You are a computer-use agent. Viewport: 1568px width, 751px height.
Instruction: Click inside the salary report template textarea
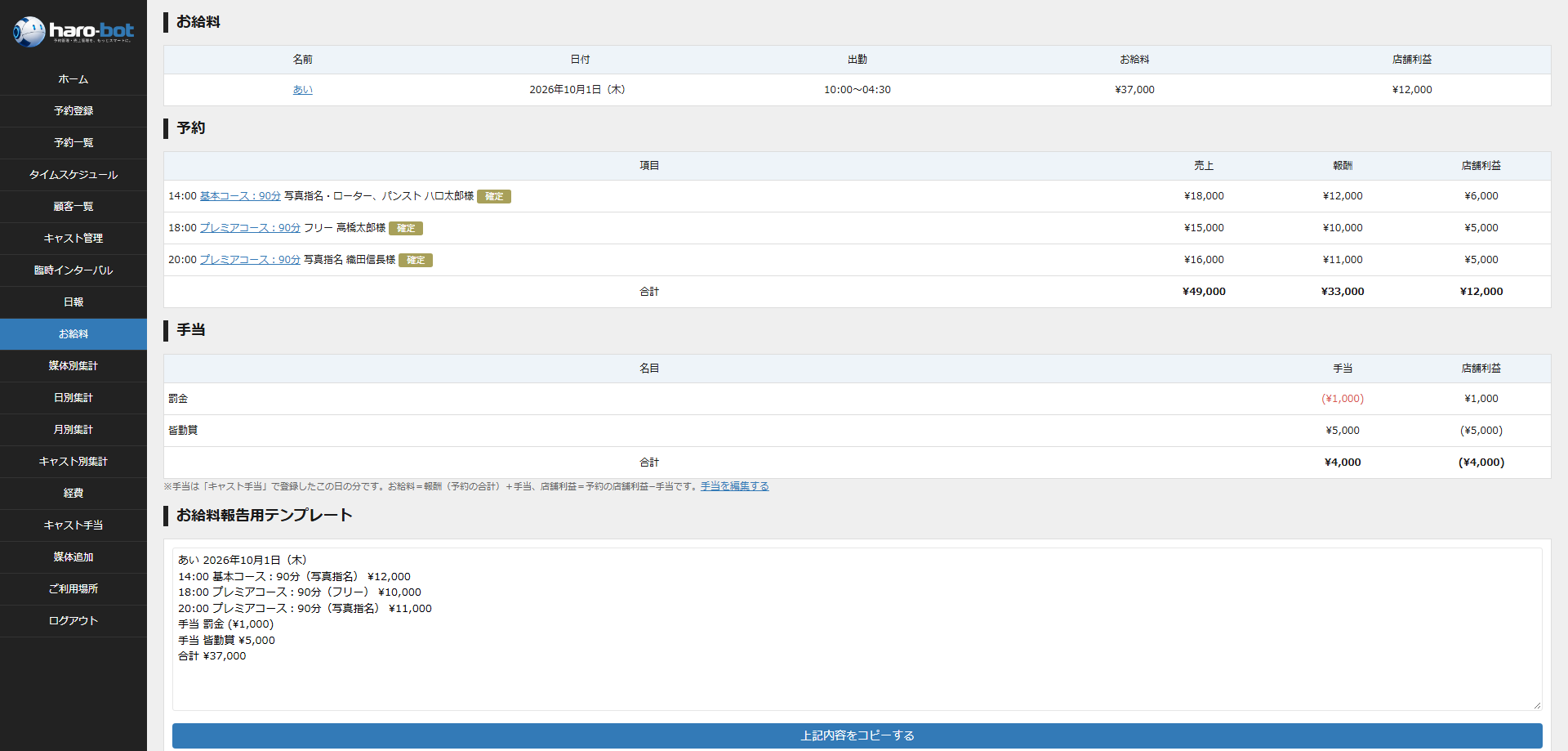857,628
